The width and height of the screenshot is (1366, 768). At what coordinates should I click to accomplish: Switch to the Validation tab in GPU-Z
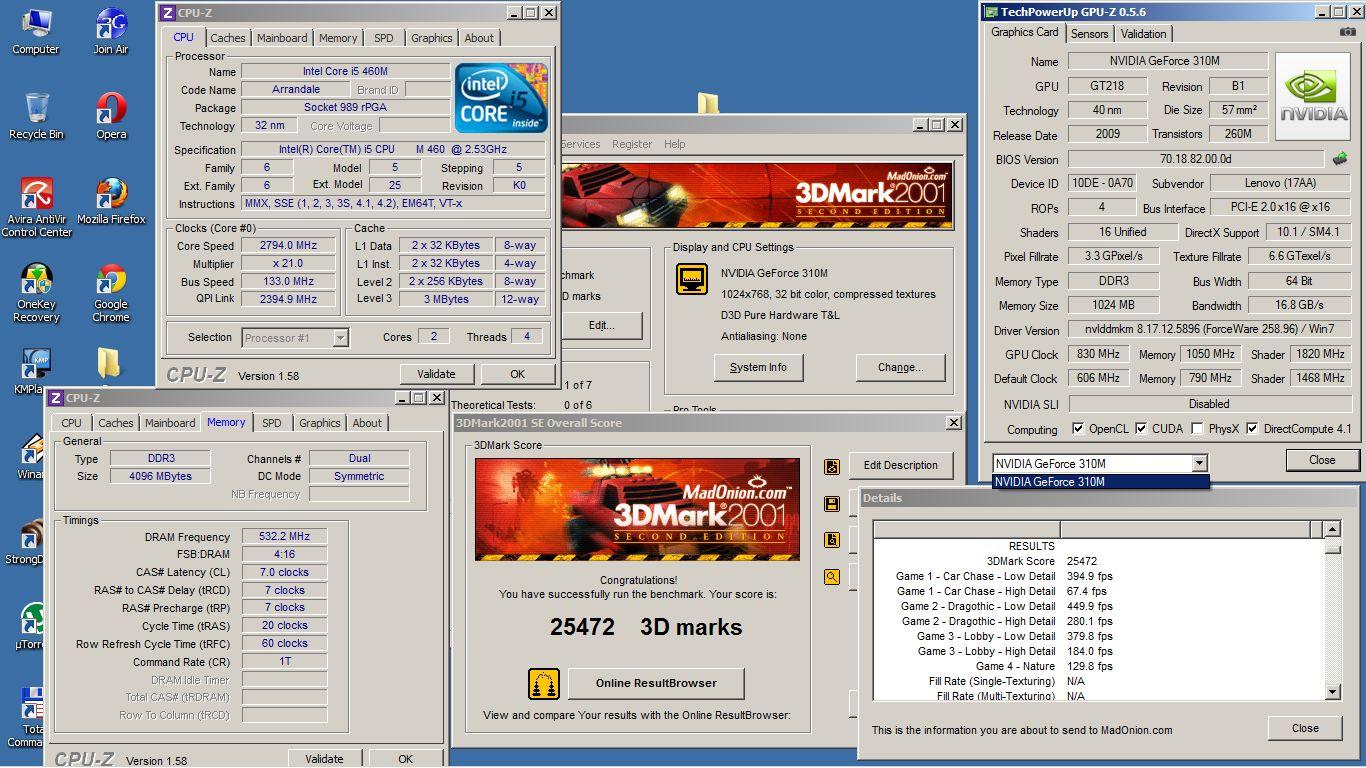(x=1143, y=33)
